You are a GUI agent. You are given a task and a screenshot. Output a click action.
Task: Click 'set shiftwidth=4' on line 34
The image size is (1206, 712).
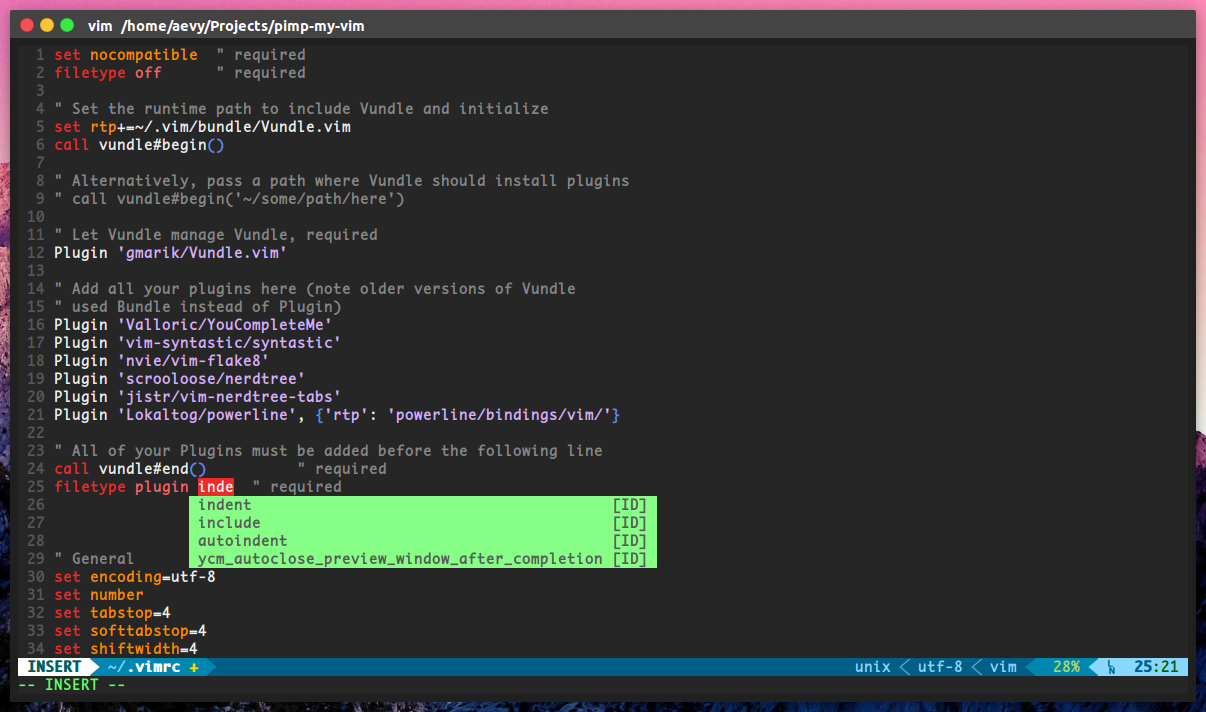(x=126, y=649)
